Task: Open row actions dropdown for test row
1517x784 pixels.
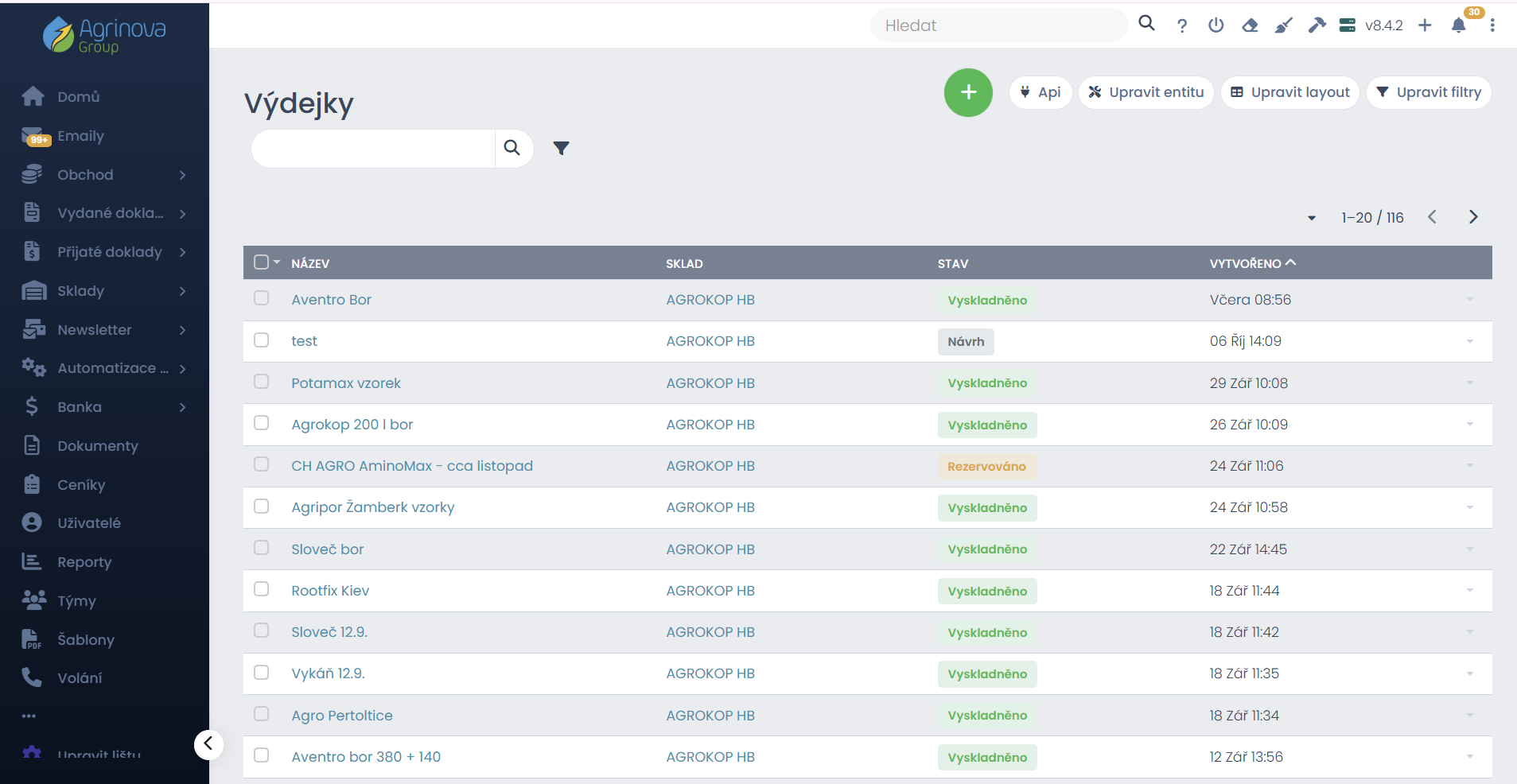Action: pyautogui.click(x=1469, y=341)
